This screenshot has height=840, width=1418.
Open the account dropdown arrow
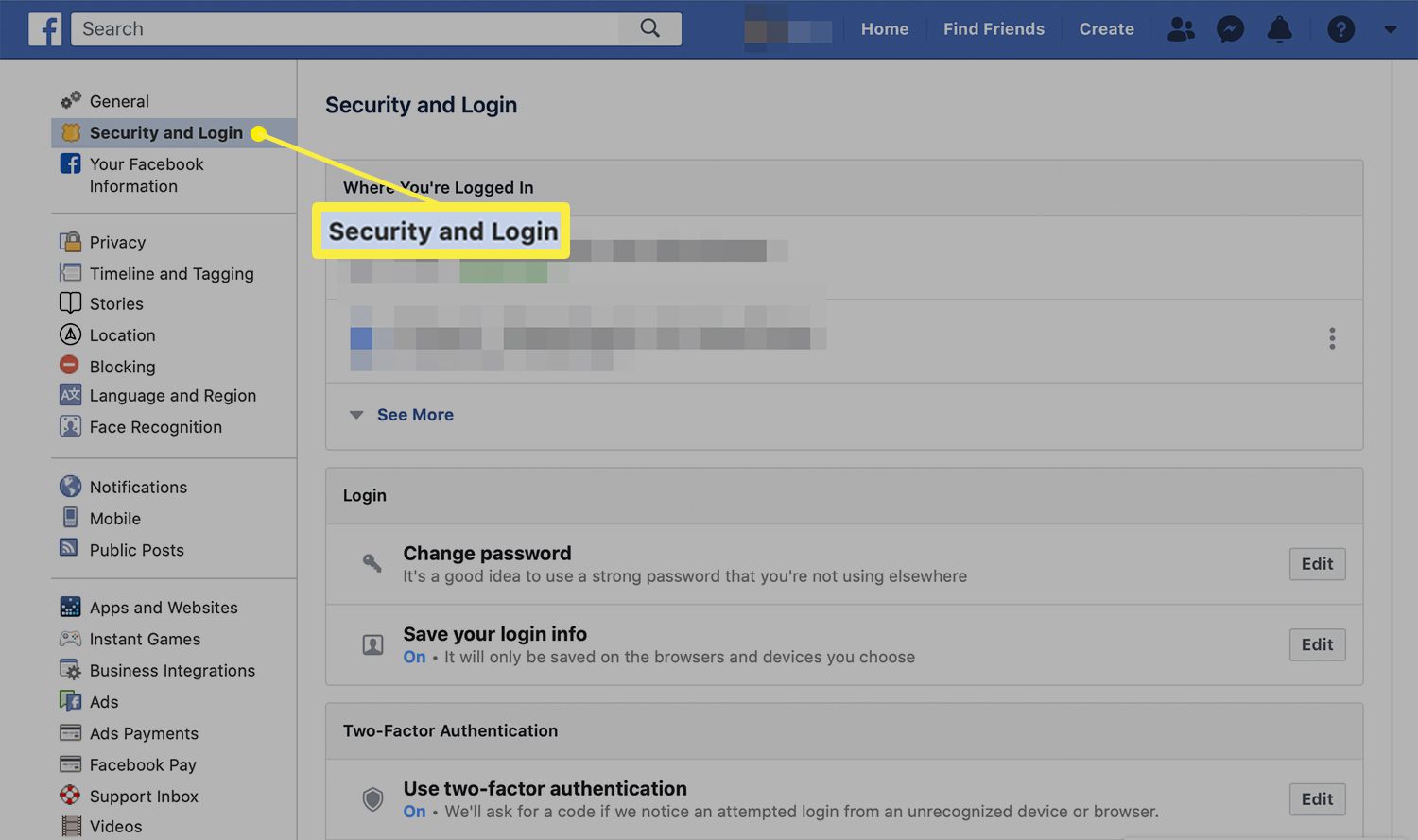click(x=1390, y=29)
